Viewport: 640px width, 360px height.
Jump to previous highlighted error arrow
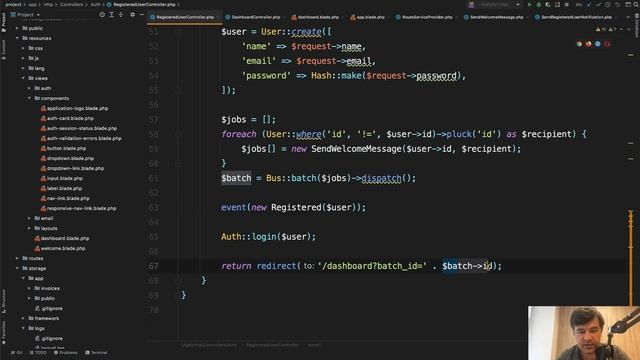coord(621,29)
